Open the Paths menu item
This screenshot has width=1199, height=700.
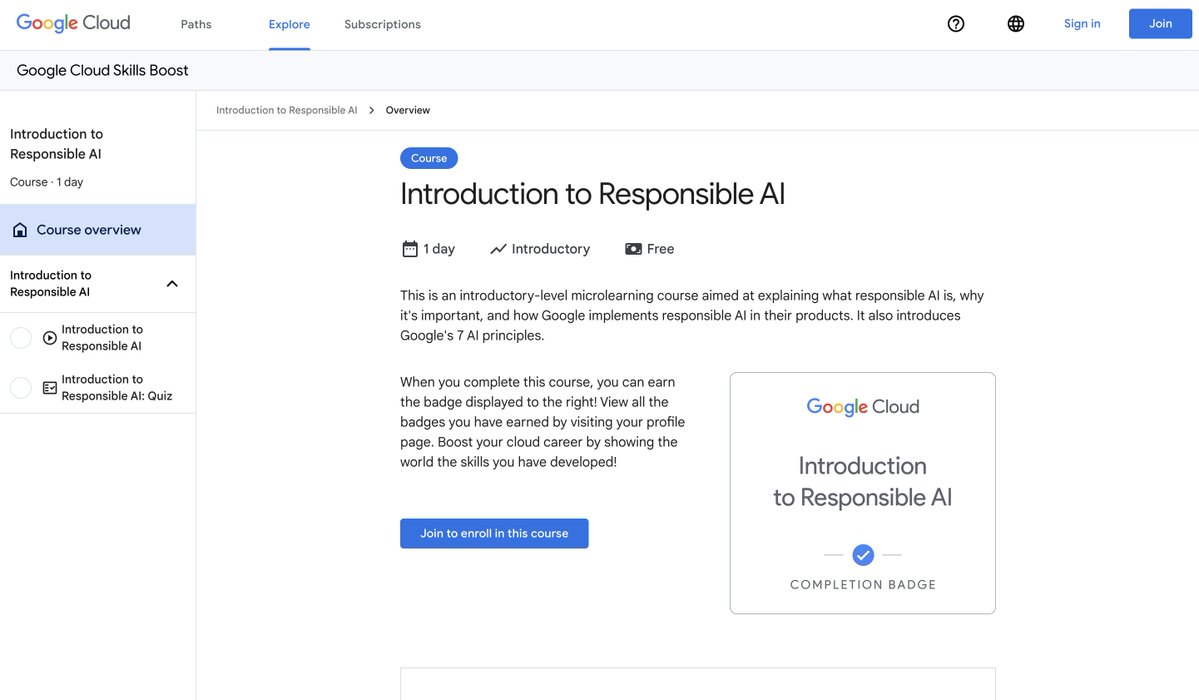196,24
